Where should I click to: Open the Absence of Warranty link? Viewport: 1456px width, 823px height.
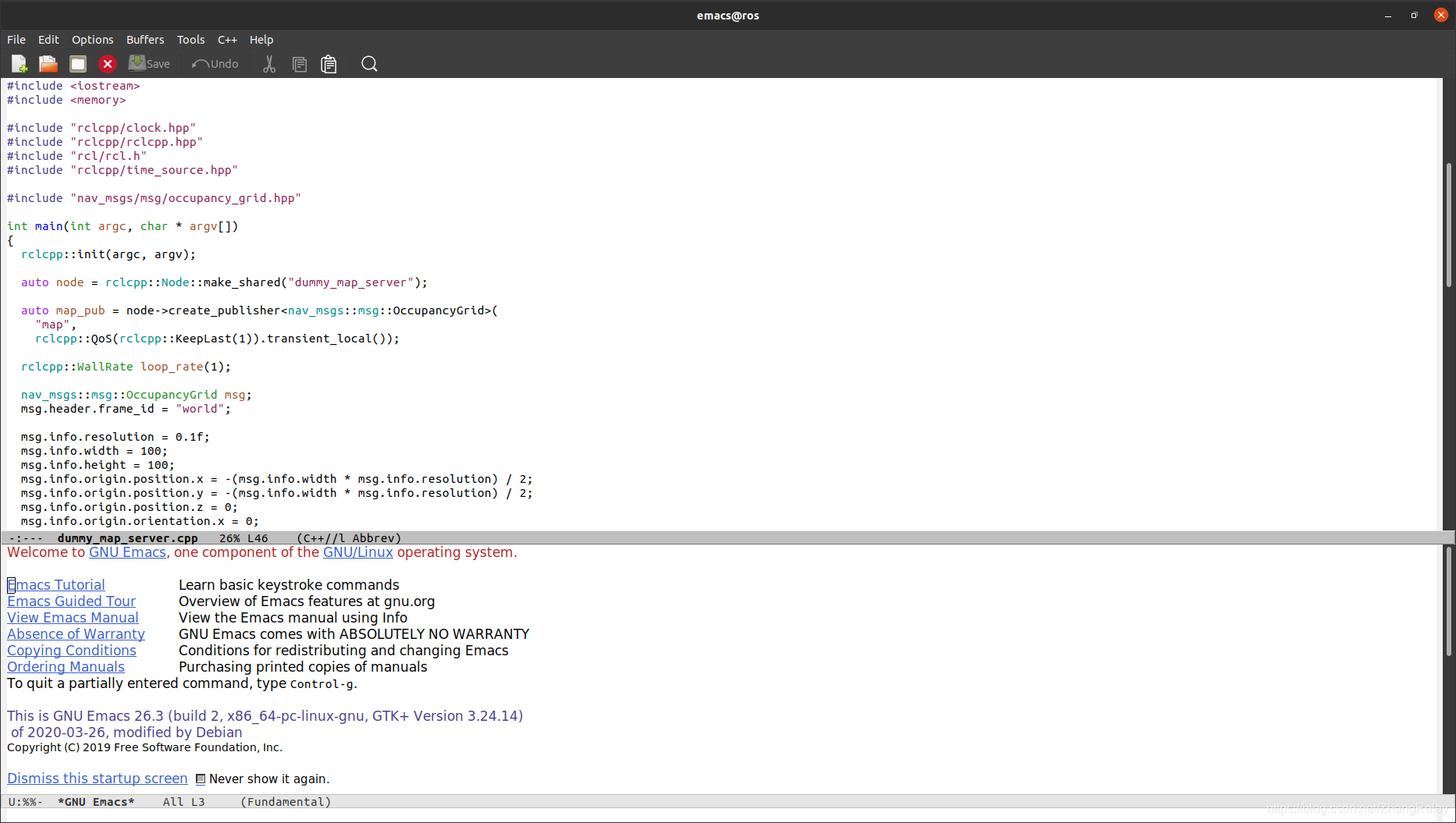pyautogui.click(x=76, y=634)
